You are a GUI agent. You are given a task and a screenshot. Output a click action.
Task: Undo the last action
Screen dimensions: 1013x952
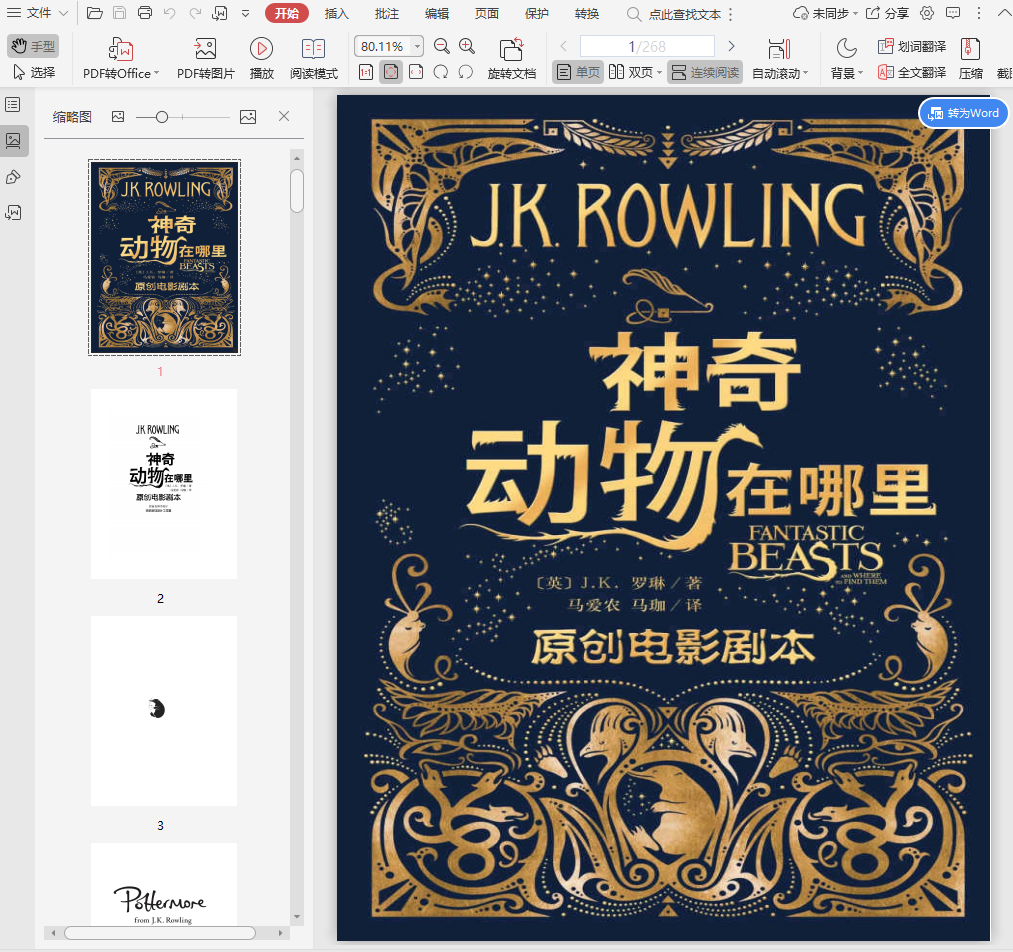(x=169, y=13)
